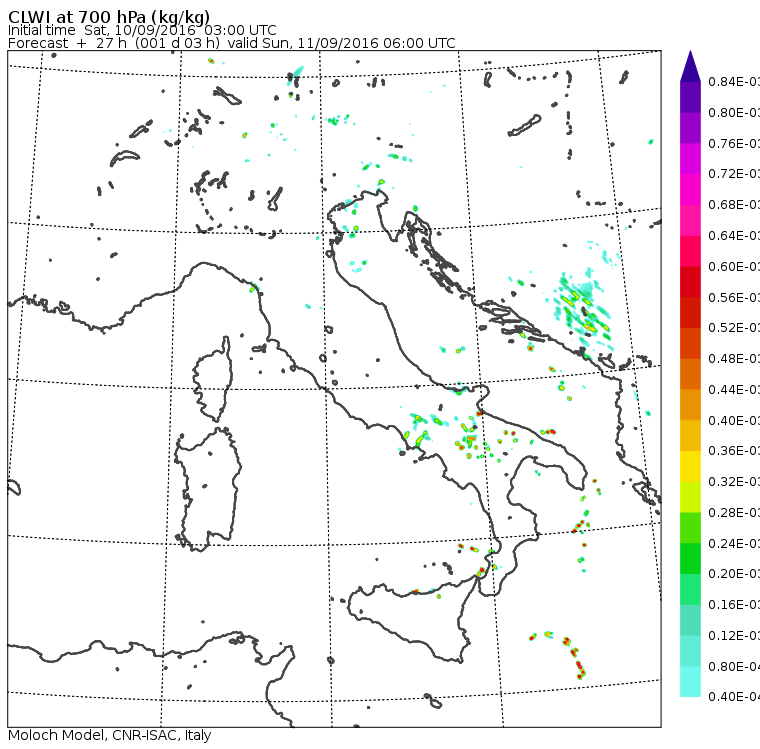
Task: Click the 'CLWI at 700 hPa (kg/kg)' title
Action: pyautogui.click(x=109, y=17)
